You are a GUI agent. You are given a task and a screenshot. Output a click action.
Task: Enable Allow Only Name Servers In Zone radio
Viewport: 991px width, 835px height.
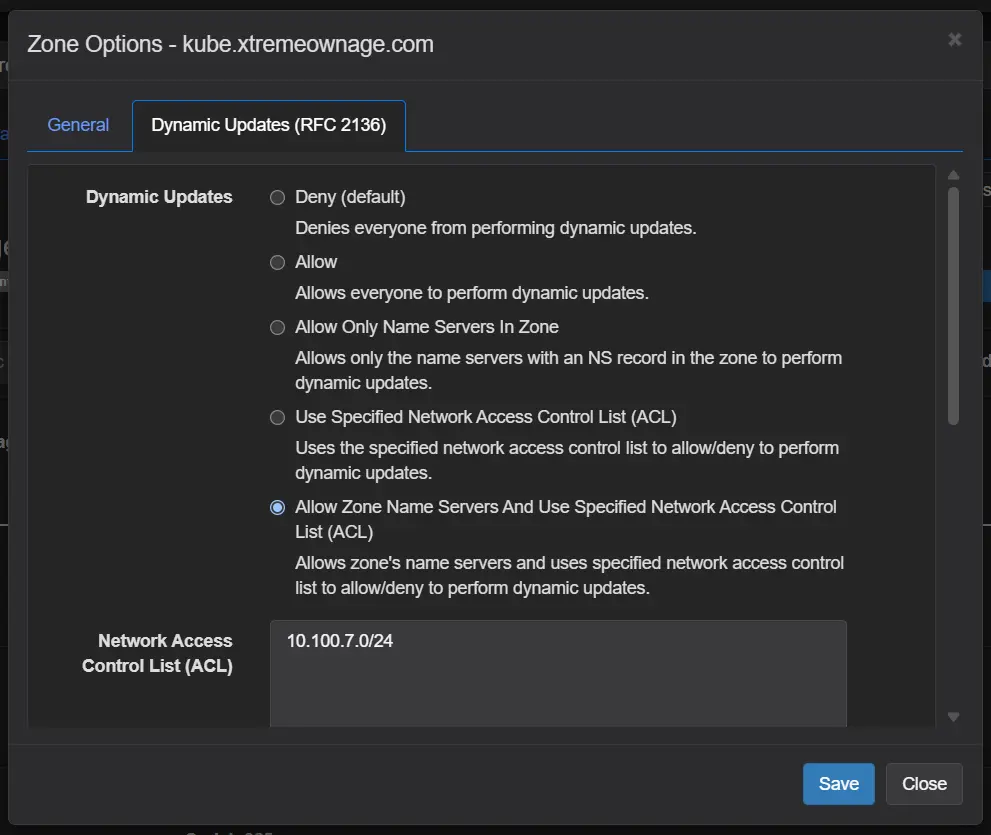278,327
